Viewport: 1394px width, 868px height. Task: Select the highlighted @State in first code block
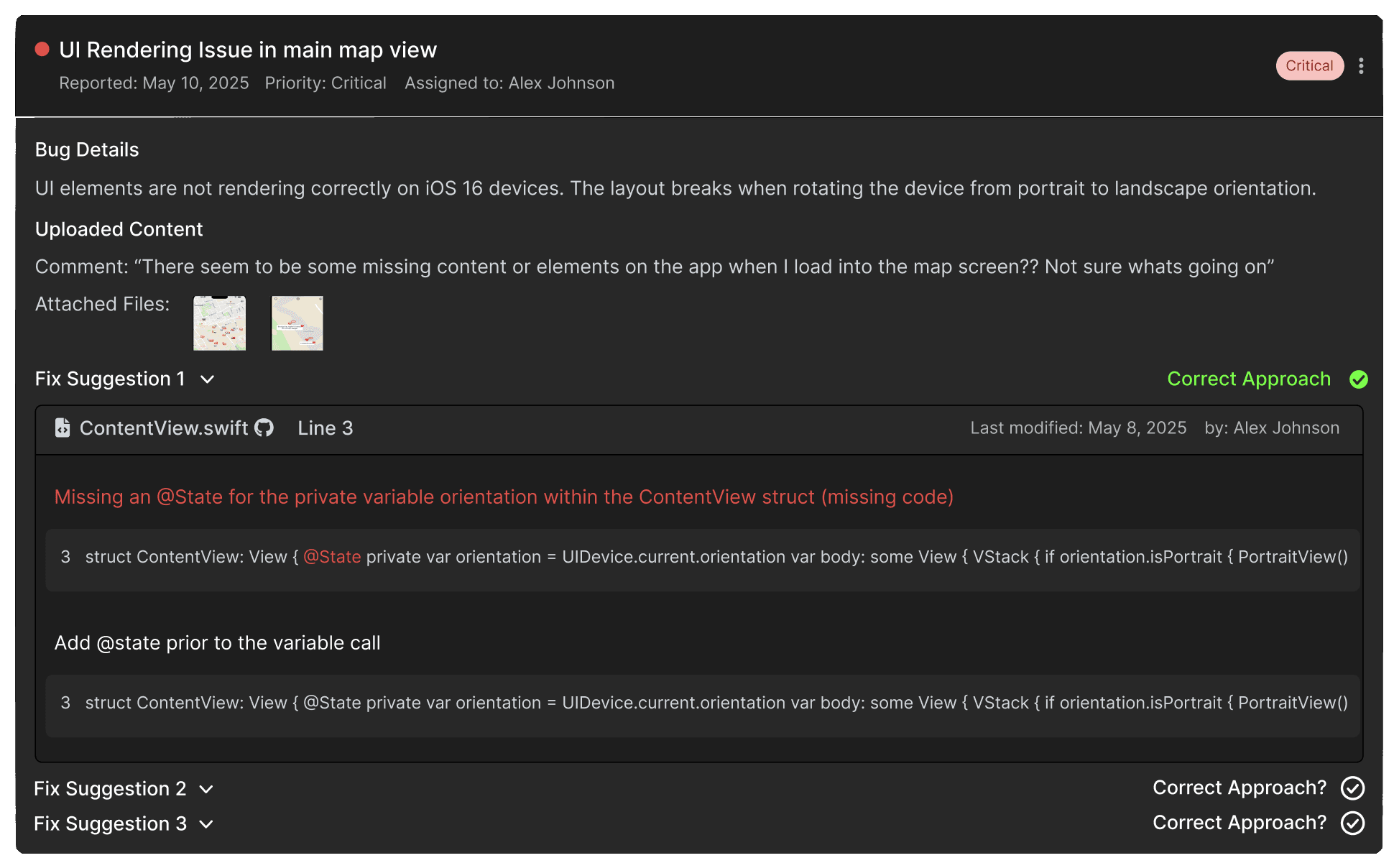tap(332, 557)
